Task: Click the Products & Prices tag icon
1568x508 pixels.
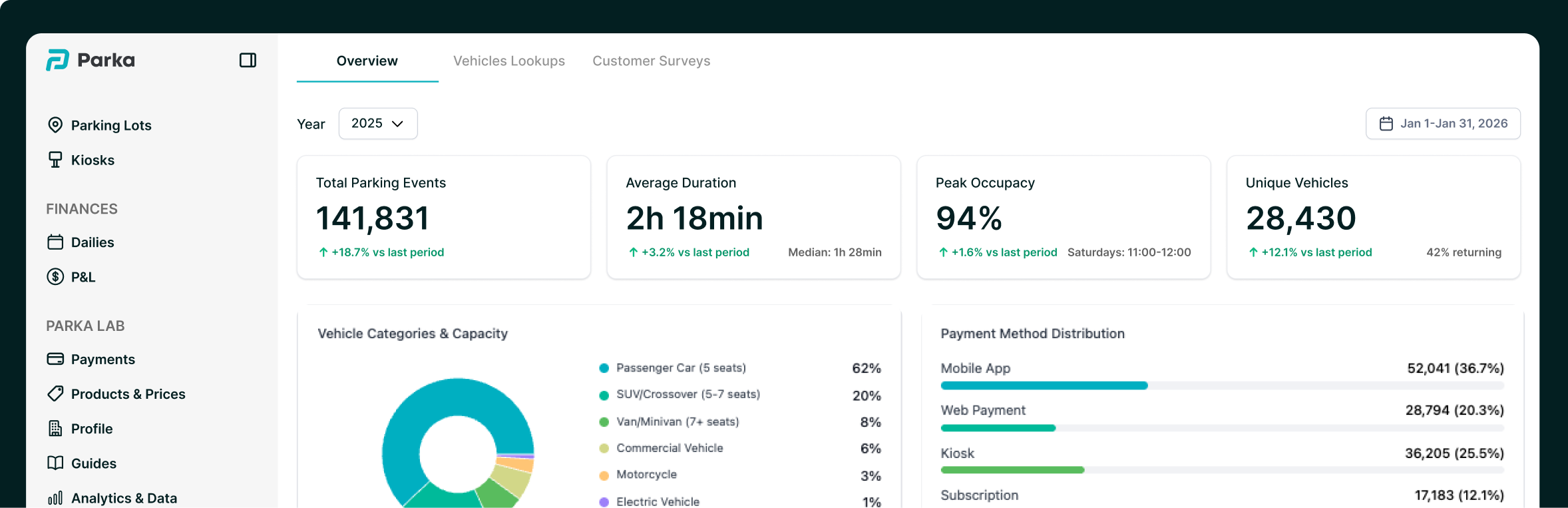Action: click(x=55, y=393)
